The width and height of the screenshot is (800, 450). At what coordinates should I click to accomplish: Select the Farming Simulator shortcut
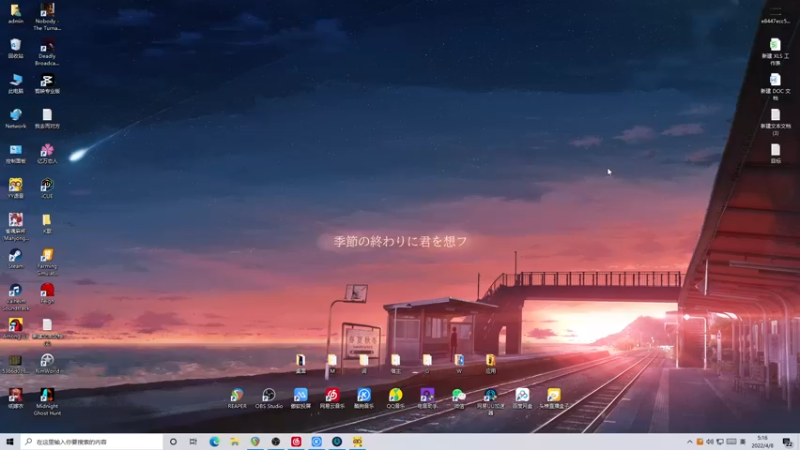(x=47, y=262)
